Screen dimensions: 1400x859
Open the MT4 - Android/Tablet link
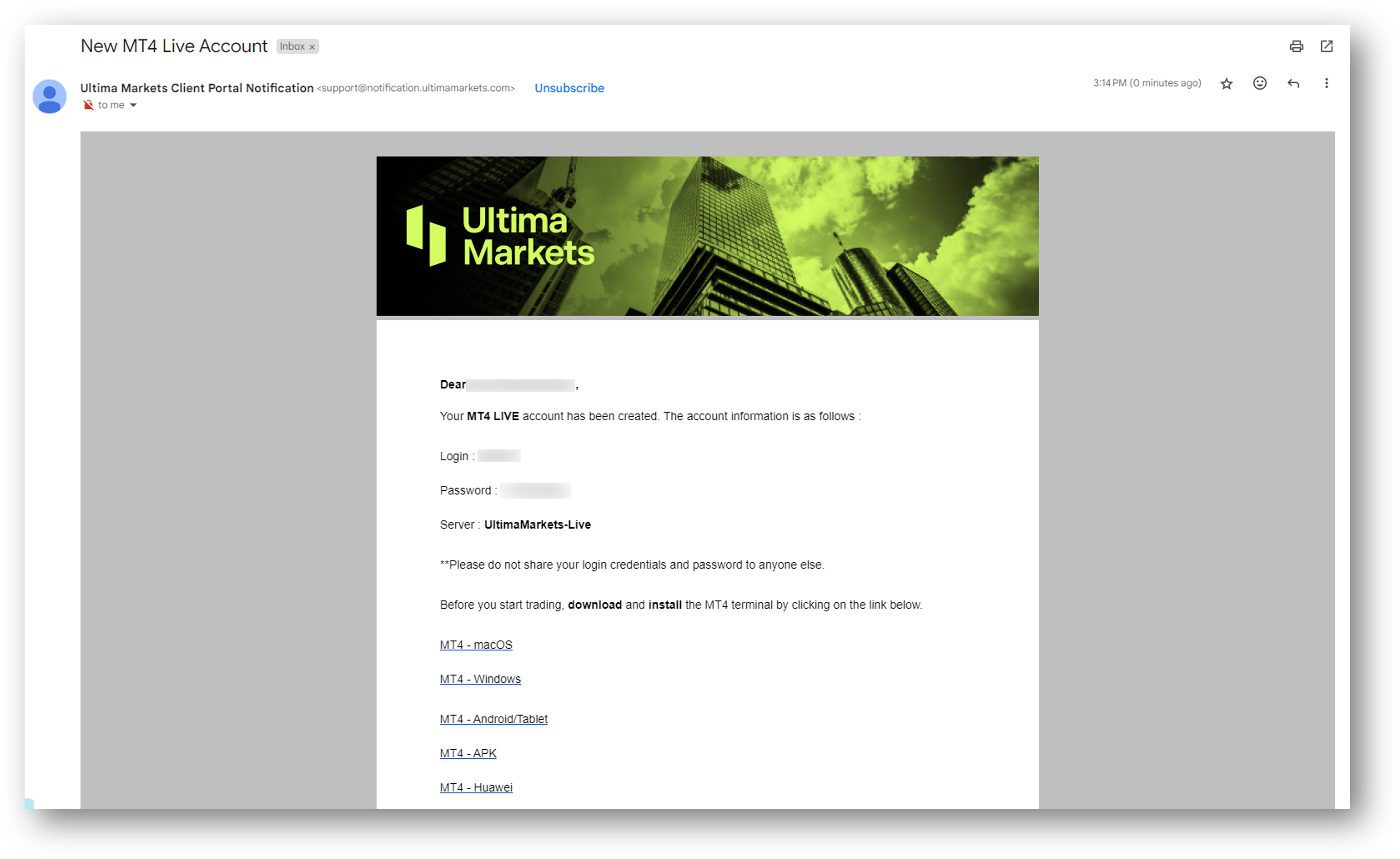pyautogui.click(x=493, y=719)
